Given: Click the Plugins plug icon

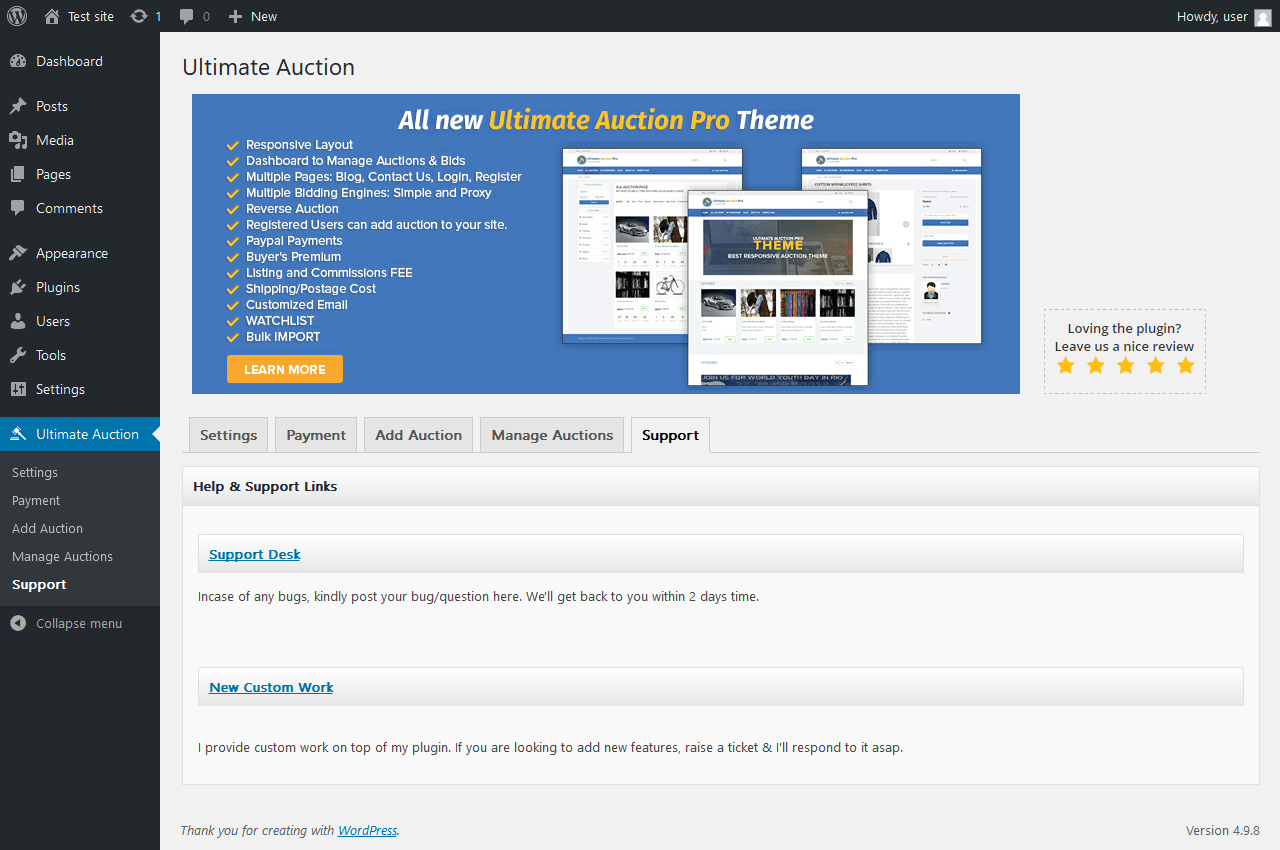Looking at the screenshot, I should 18,287.
